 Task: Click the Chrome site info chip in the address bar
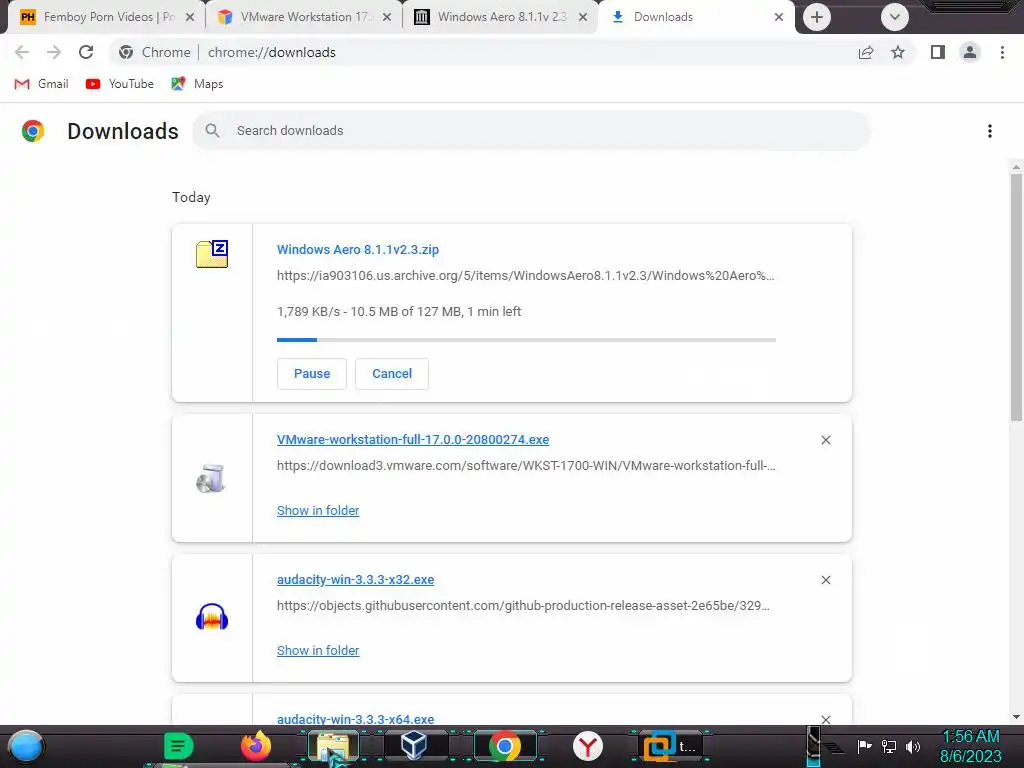coord(156,52)
